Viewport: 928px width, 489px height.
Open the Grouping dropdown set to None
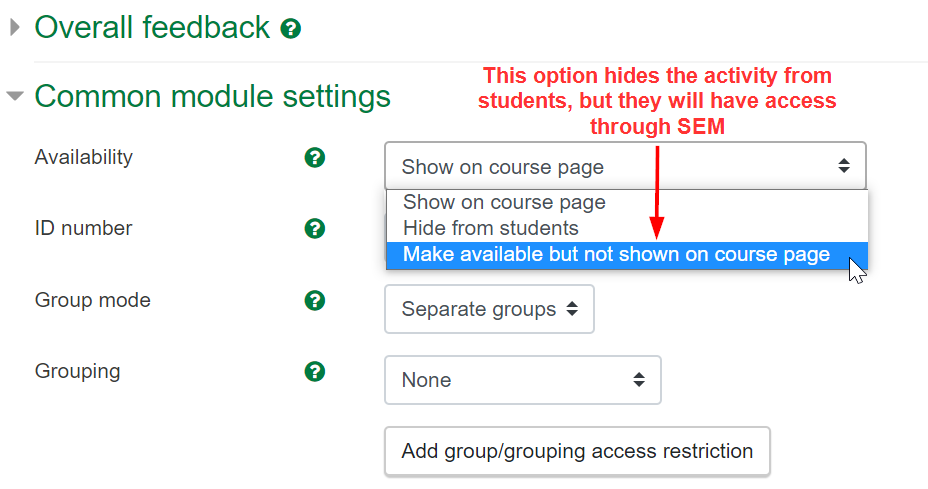pos(522,380)
